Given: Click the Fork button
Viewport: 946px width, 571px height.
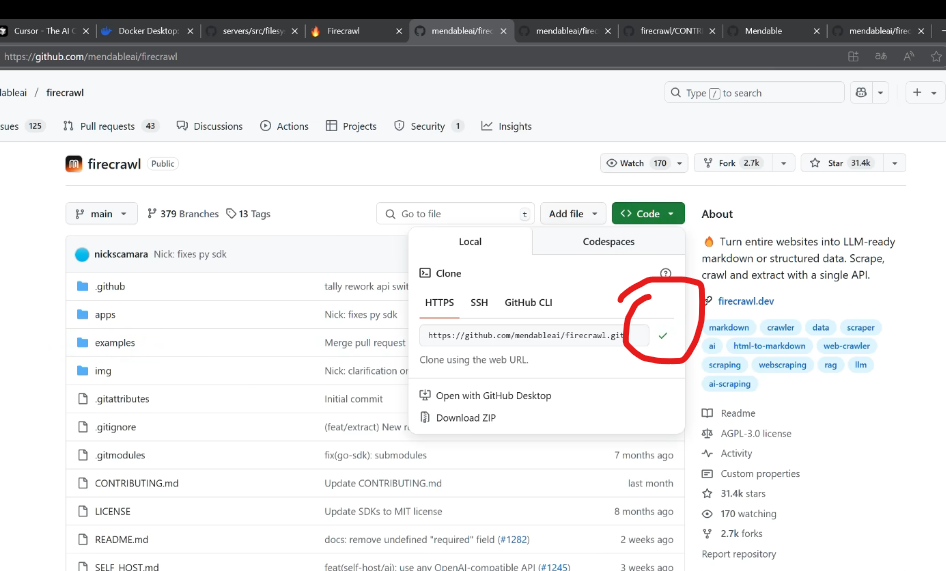Looking at the screenshot, I should pos(734,163).
